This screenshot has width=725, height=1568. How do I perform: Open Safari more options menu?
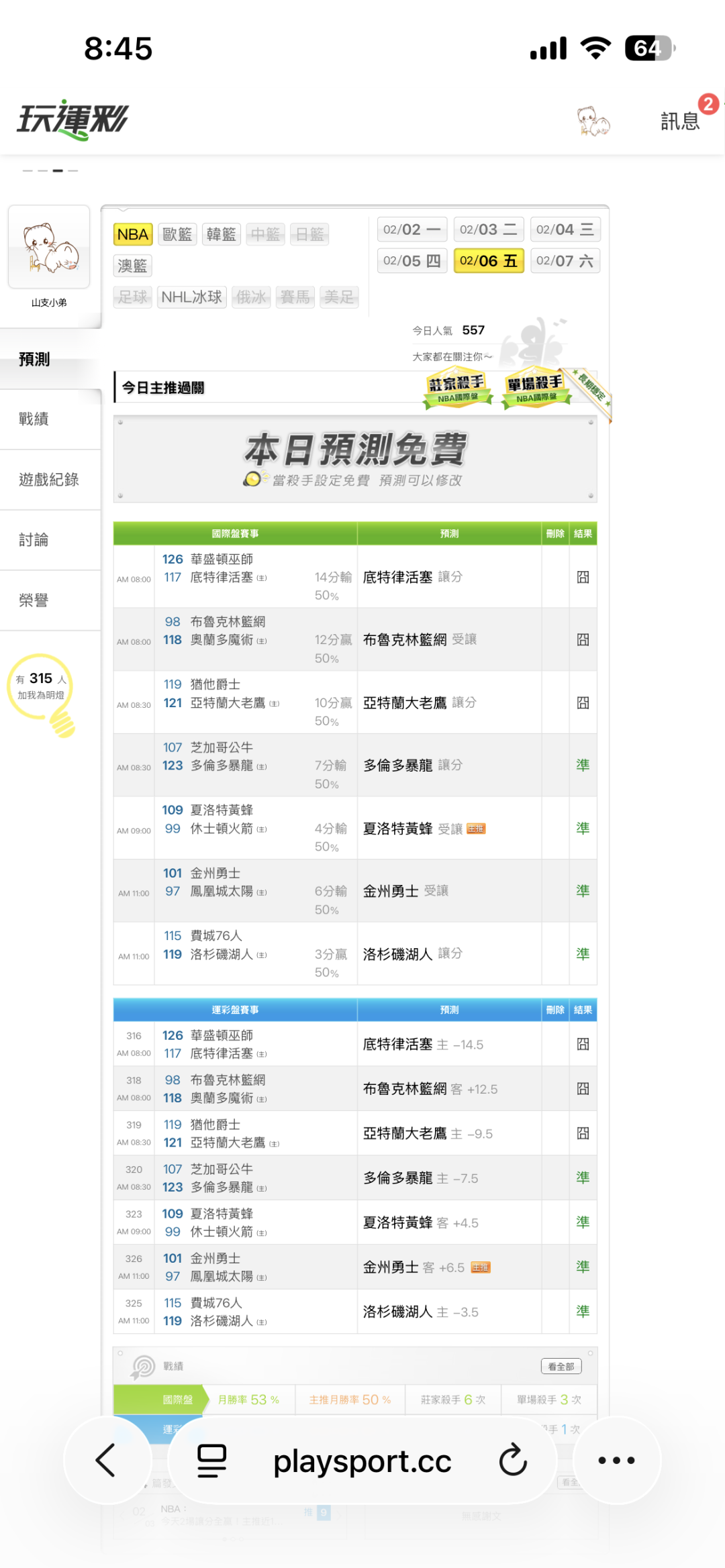click(616, 1460)
